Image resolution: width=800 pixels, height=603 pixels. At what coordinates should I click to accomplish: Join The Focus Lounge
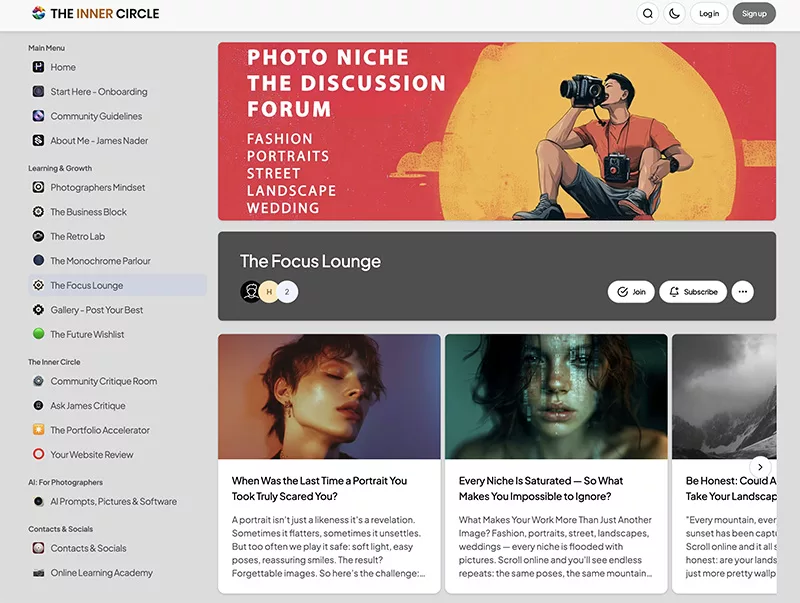click(x=631, y=291)
